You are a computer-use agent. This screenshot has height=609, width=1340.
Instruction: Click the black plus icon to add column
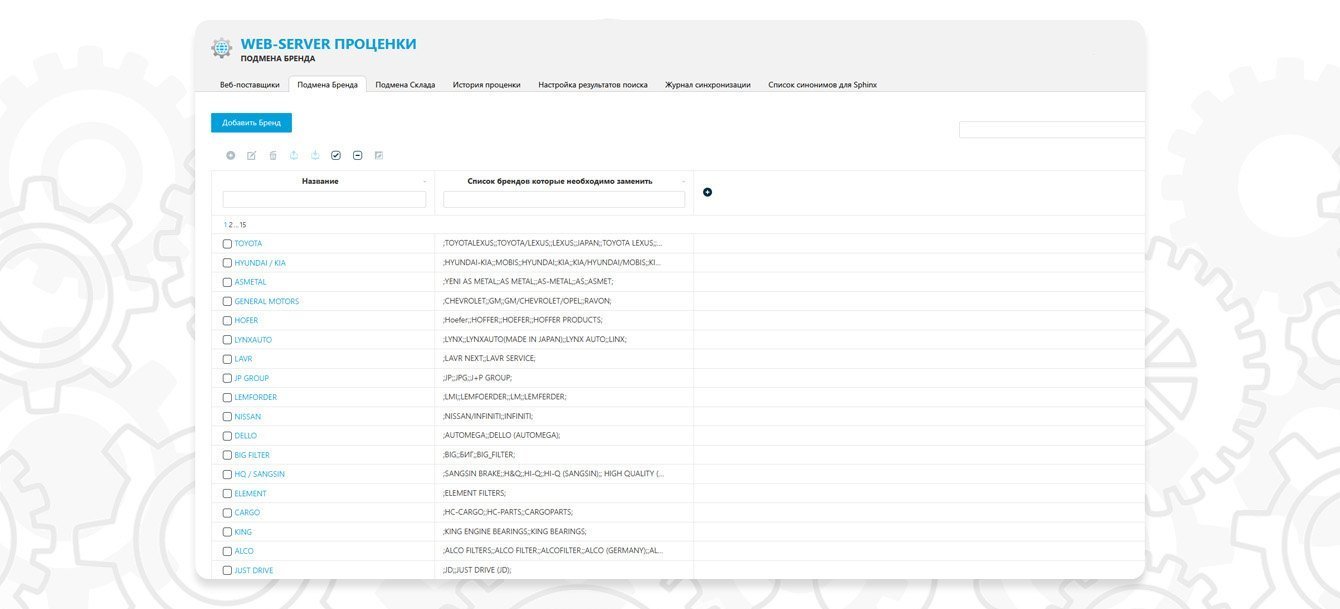(708, 192)
